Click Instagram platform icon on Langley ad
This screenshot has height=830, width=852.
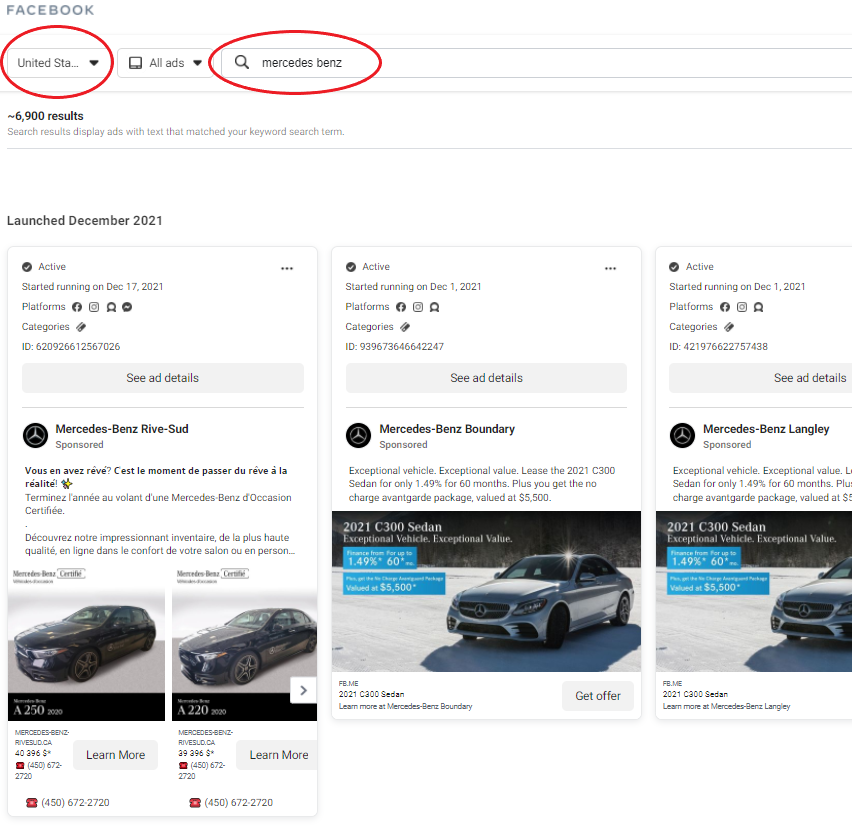pyautogui.click(x=742, y=307)
